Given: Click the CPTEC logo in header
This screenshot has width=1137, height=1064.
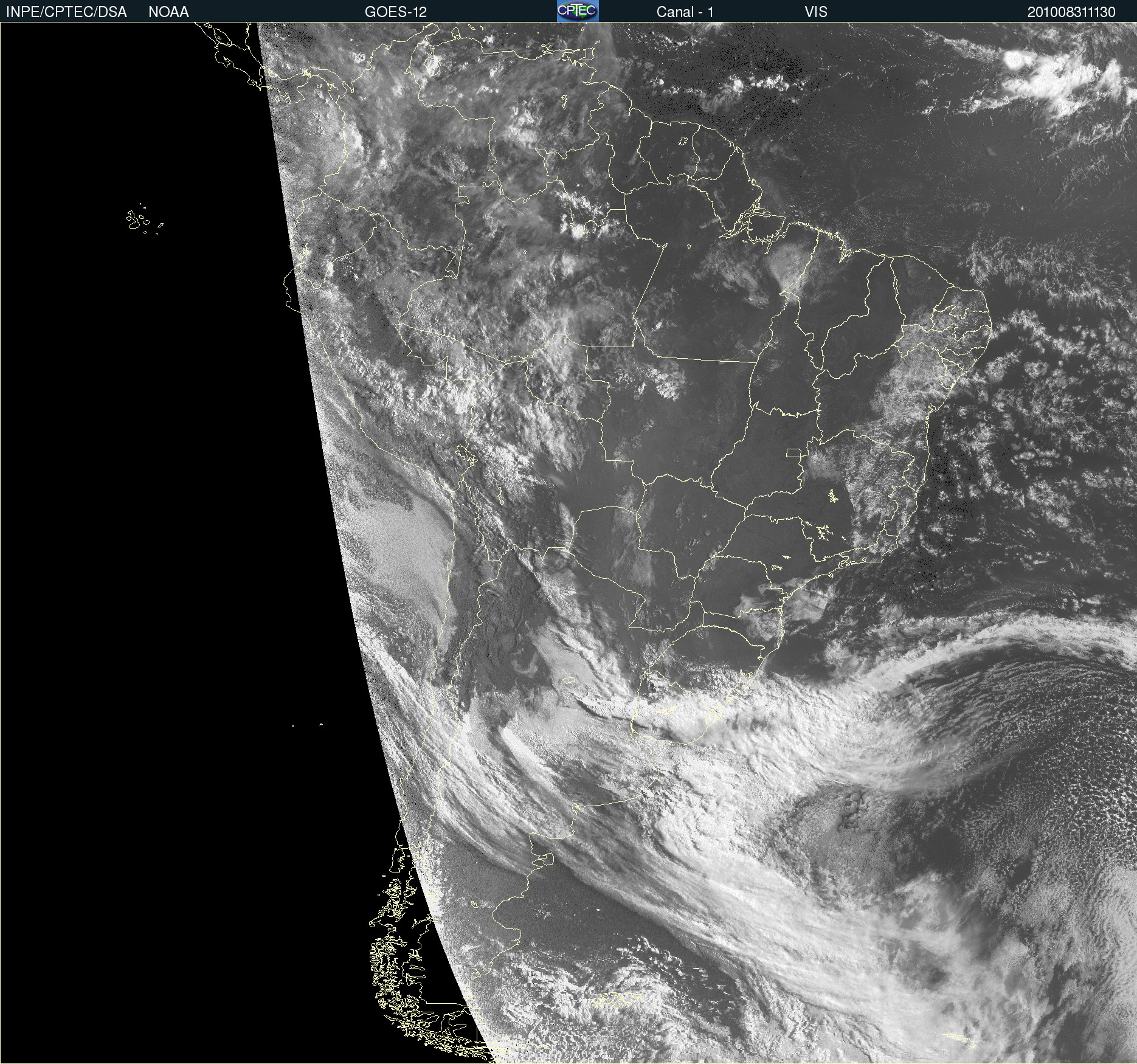Looking at the screenshot, I should [578, 11].
